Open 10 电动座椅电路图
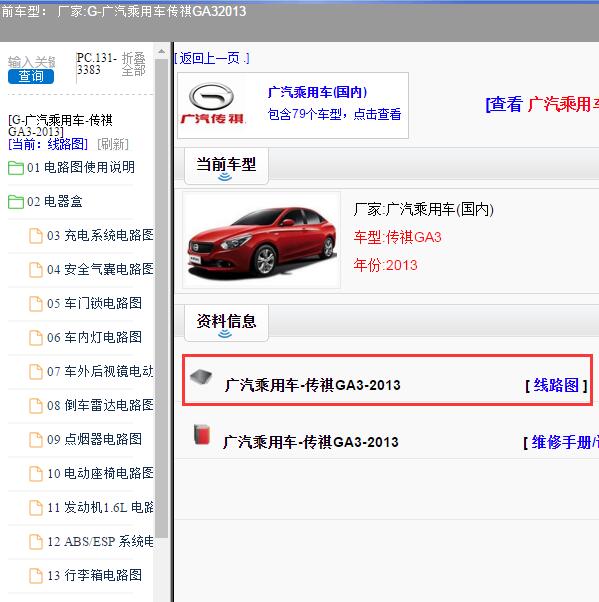 pyautogui.click(x=100, y=473)
